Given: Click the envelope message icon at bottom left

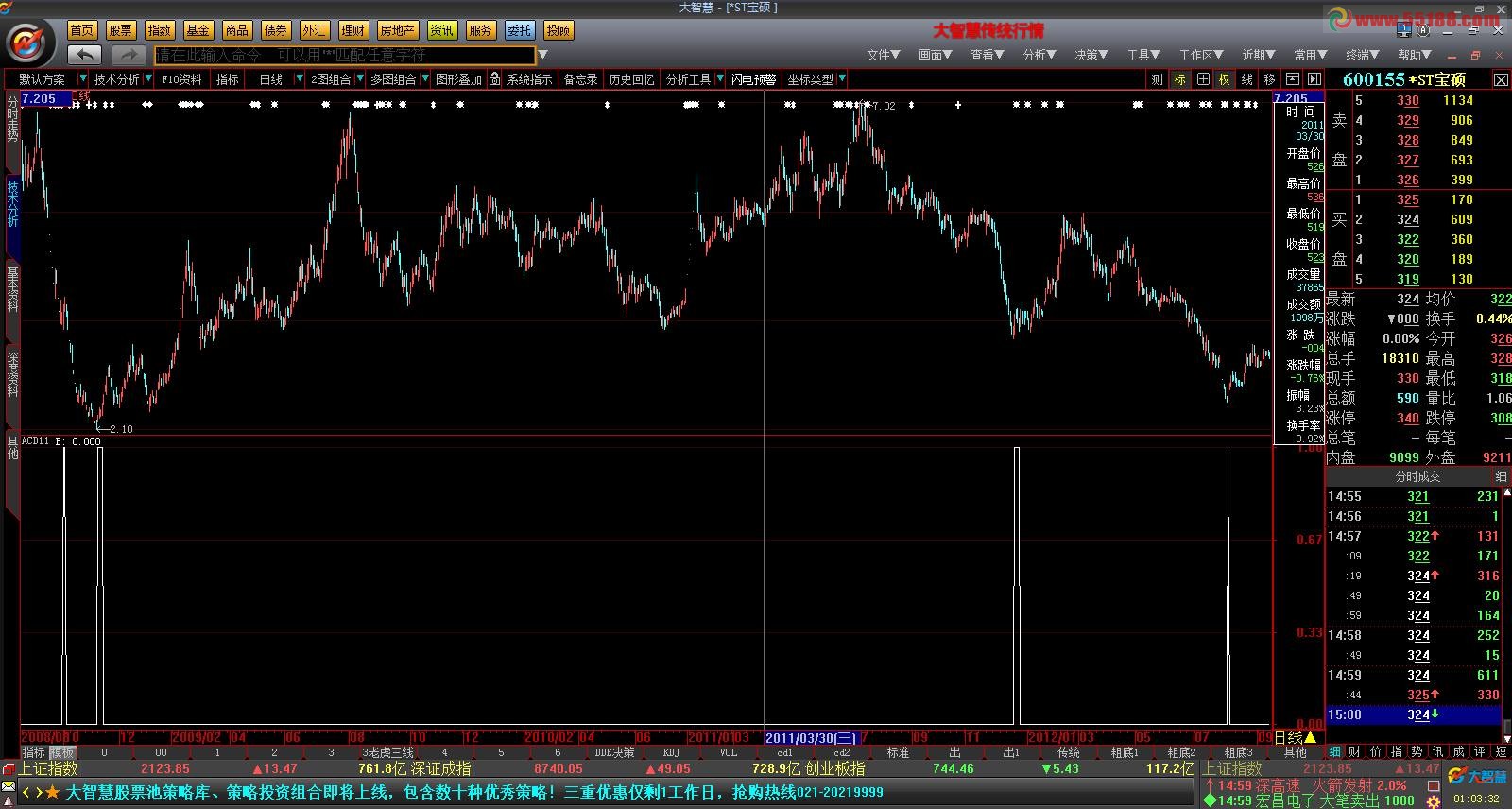Looking at the screenshot, I should tap(9, 786).
